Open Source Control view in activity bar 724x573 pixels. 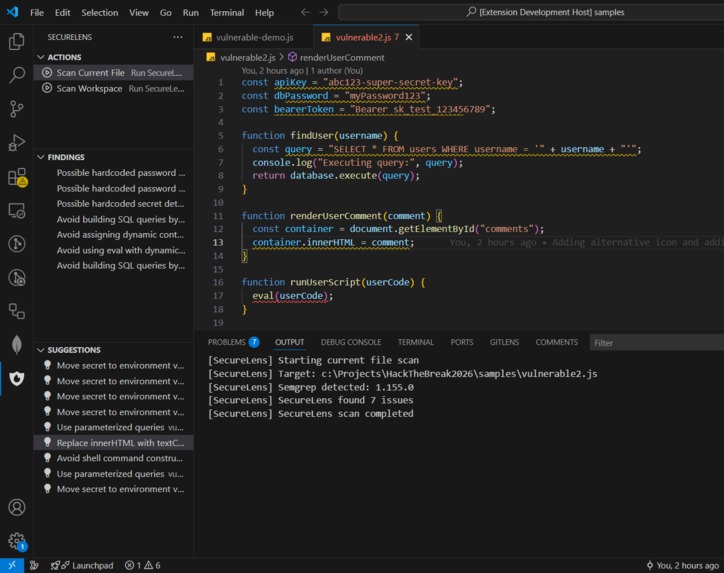[17, 109]
